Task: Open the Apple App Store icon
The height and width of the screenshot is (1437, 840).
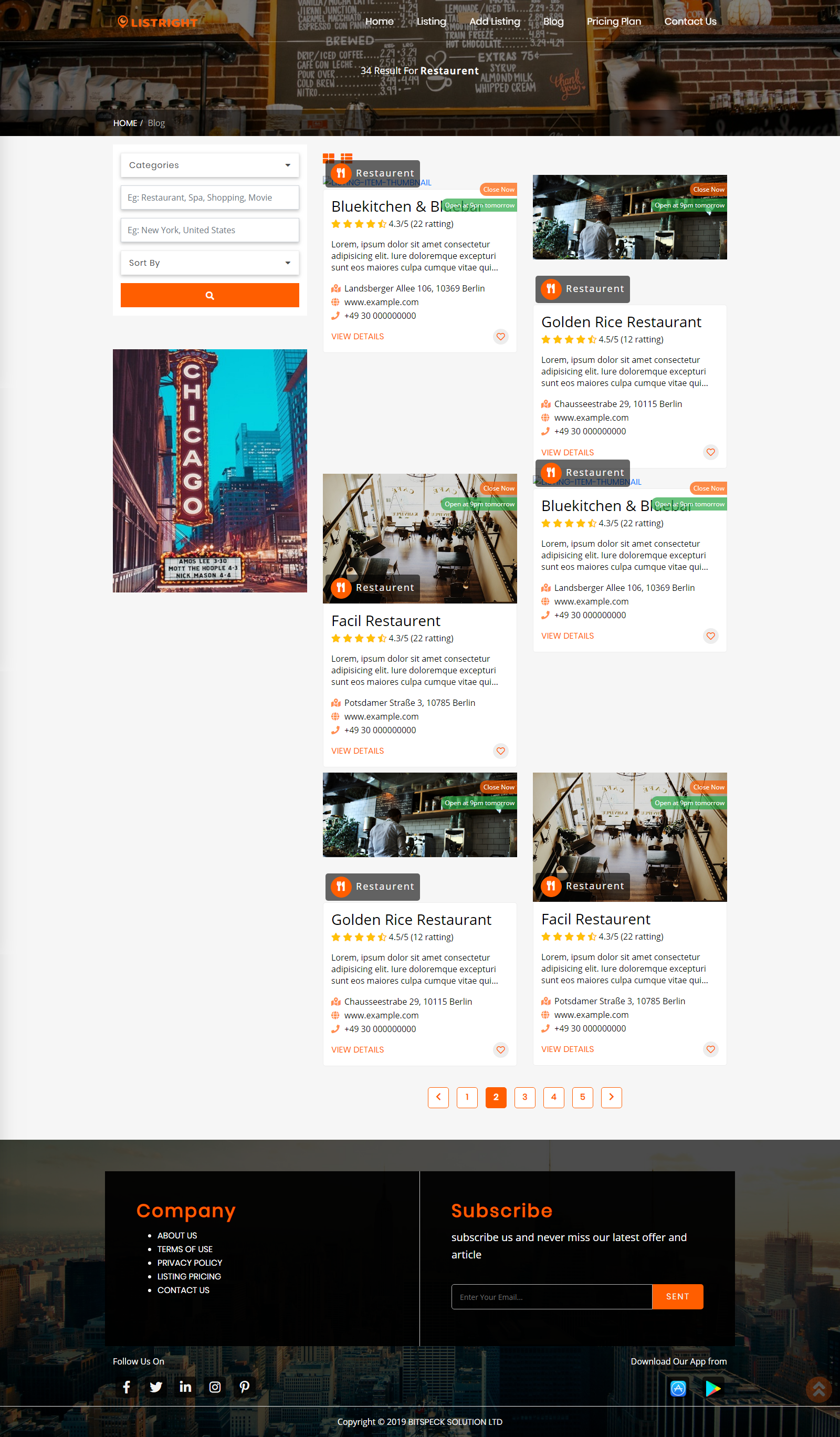Action: tap(678, 1388)
